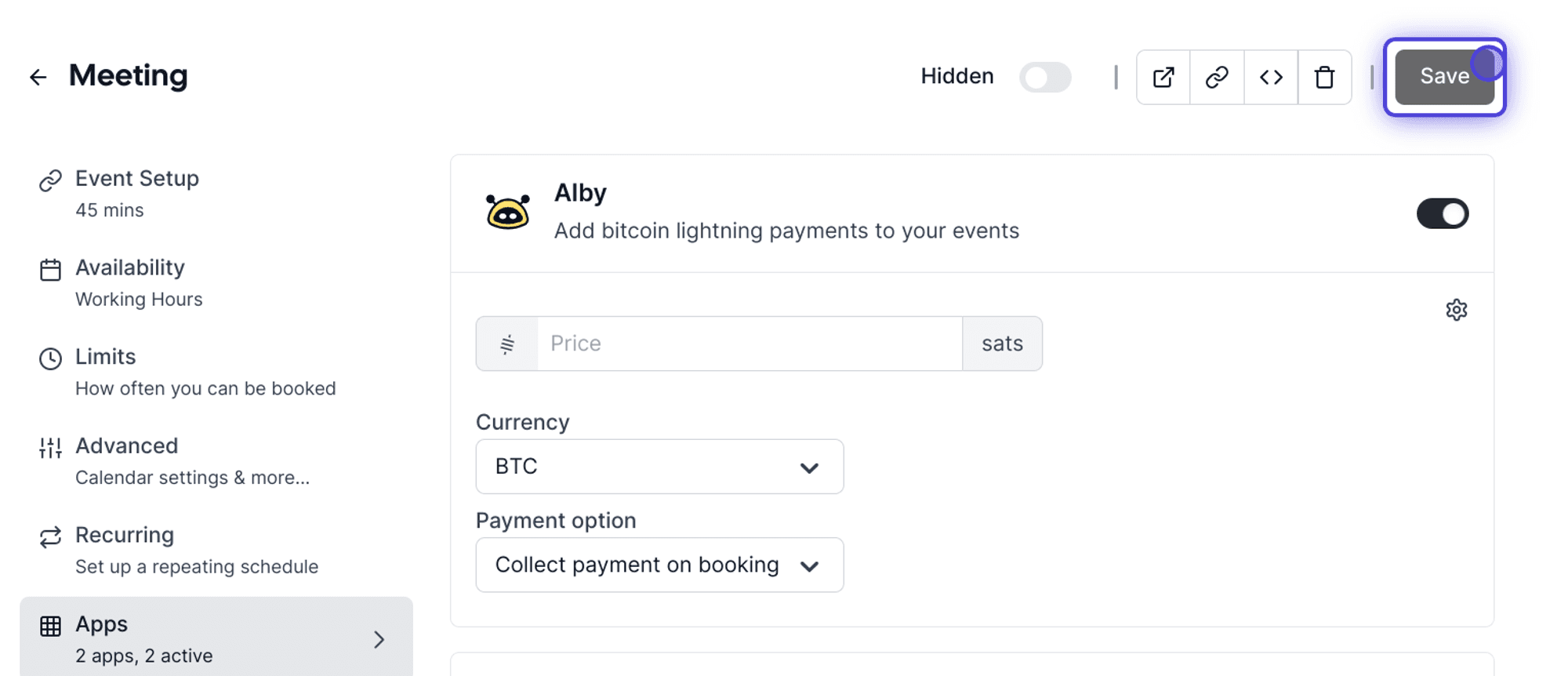1568x676 pixels.
Task: Focus the Price input field
Action: (750, 343)
